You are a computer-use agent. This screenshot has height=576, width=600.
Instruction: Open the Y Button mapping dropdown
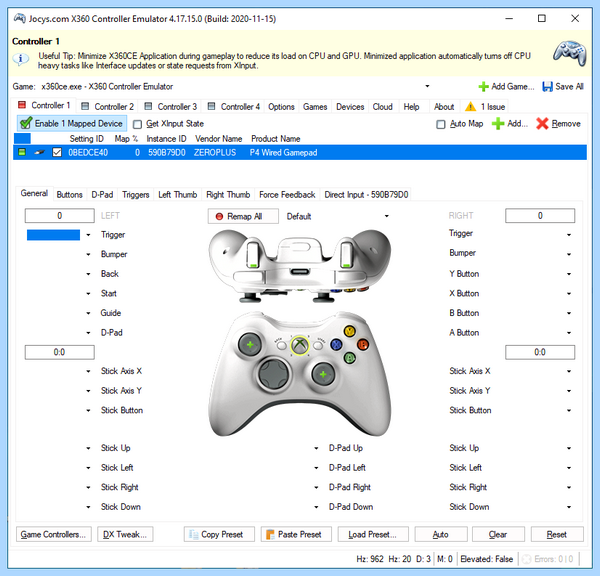pos(569,274)
